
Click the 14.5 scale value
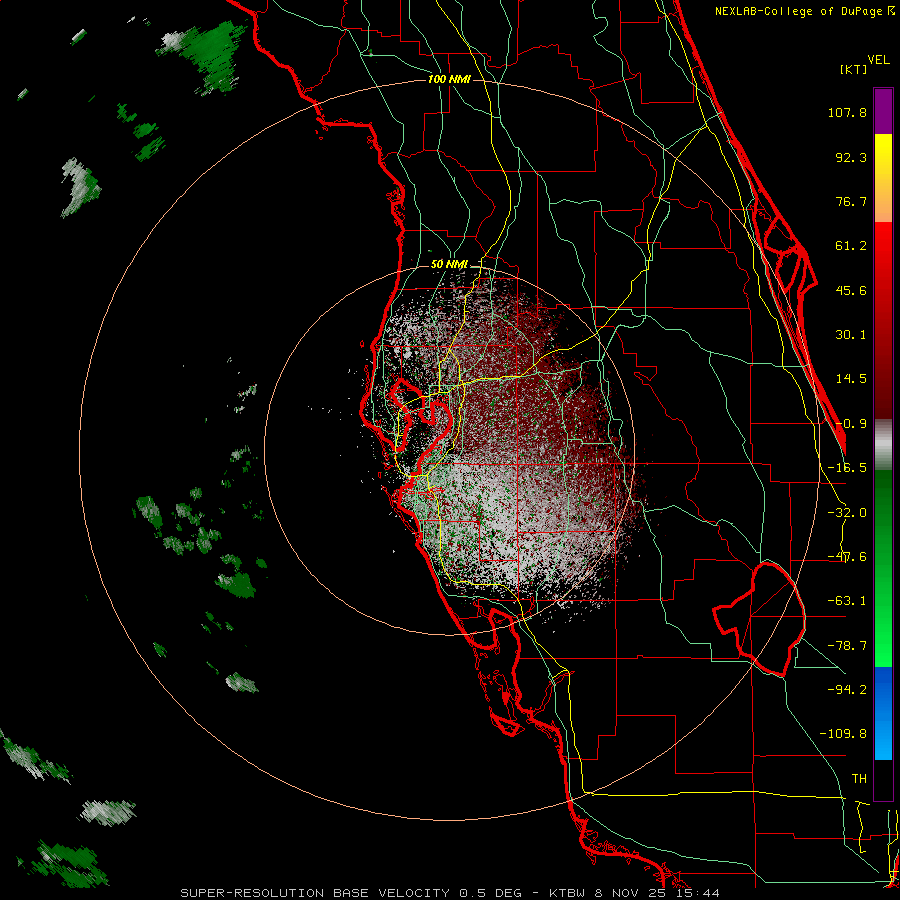(851, 379)
